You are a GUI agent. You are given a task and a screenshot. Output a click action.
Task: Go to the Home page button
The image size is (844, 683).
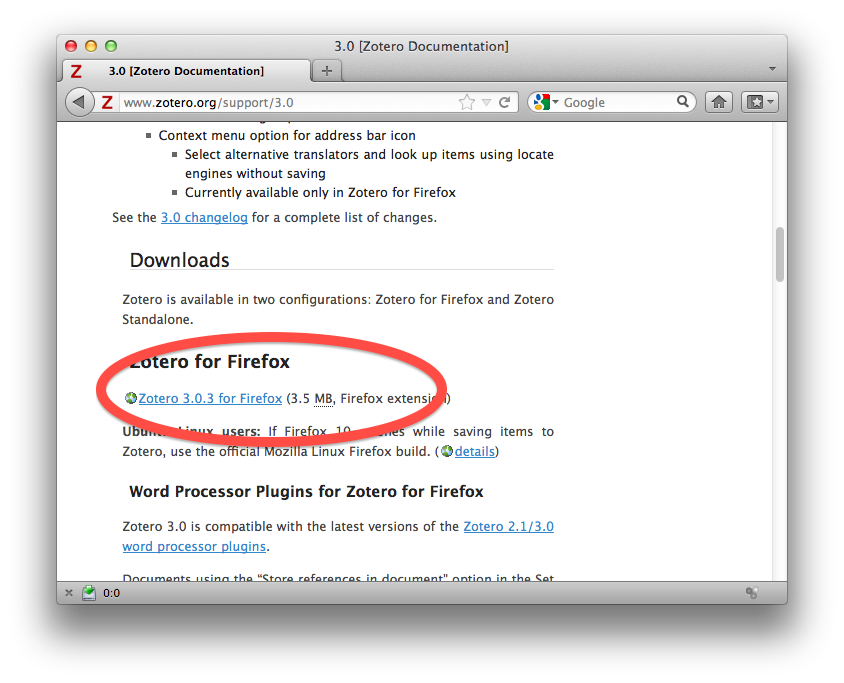(719, 102)
